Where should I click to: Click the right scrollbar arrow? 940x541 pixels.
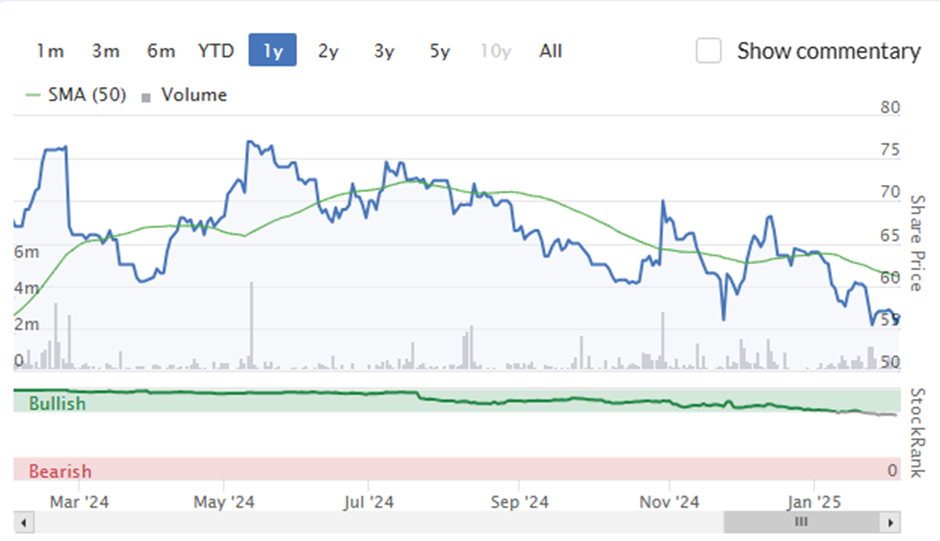click(890, 522)
